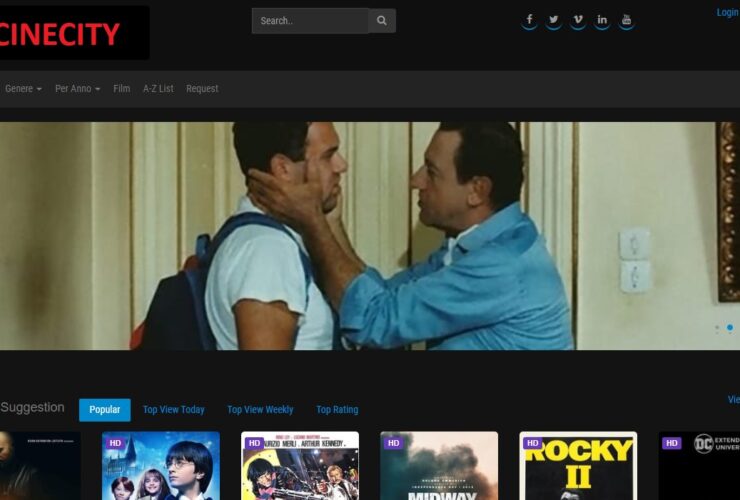Switch to the Top Rating tab
740x500 pixels.
(x=337, y=410)
